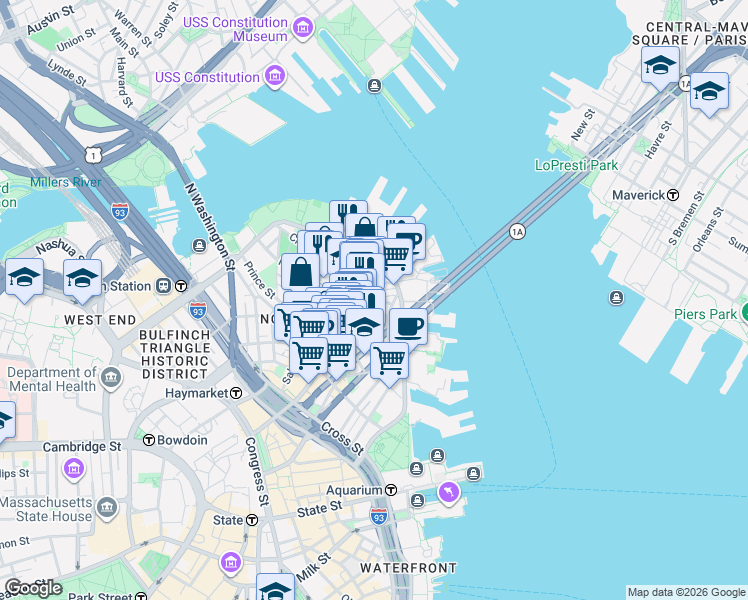
Task: Click the USS Constitution purple museum pin
Action: pyautogui.click(x=275, y=75)
